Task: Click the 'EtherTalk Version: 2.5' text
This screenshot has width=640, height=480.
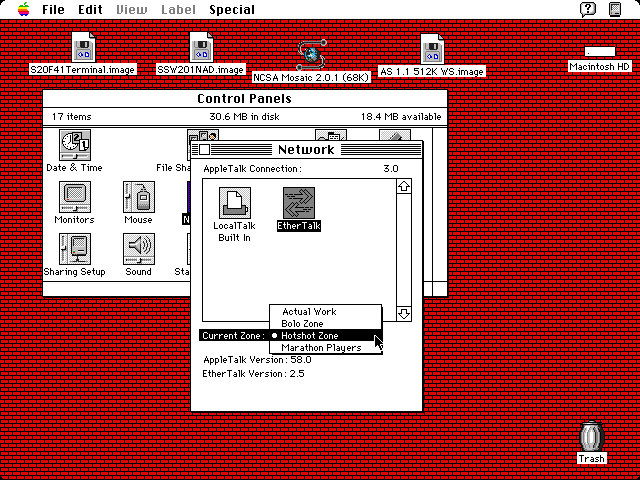Action: point(253,374)
